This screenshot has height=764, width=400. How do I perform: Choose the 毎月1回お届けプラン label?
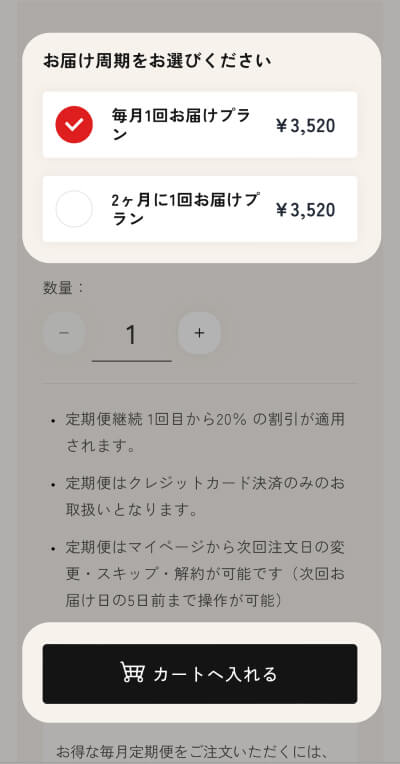[181, 125]
